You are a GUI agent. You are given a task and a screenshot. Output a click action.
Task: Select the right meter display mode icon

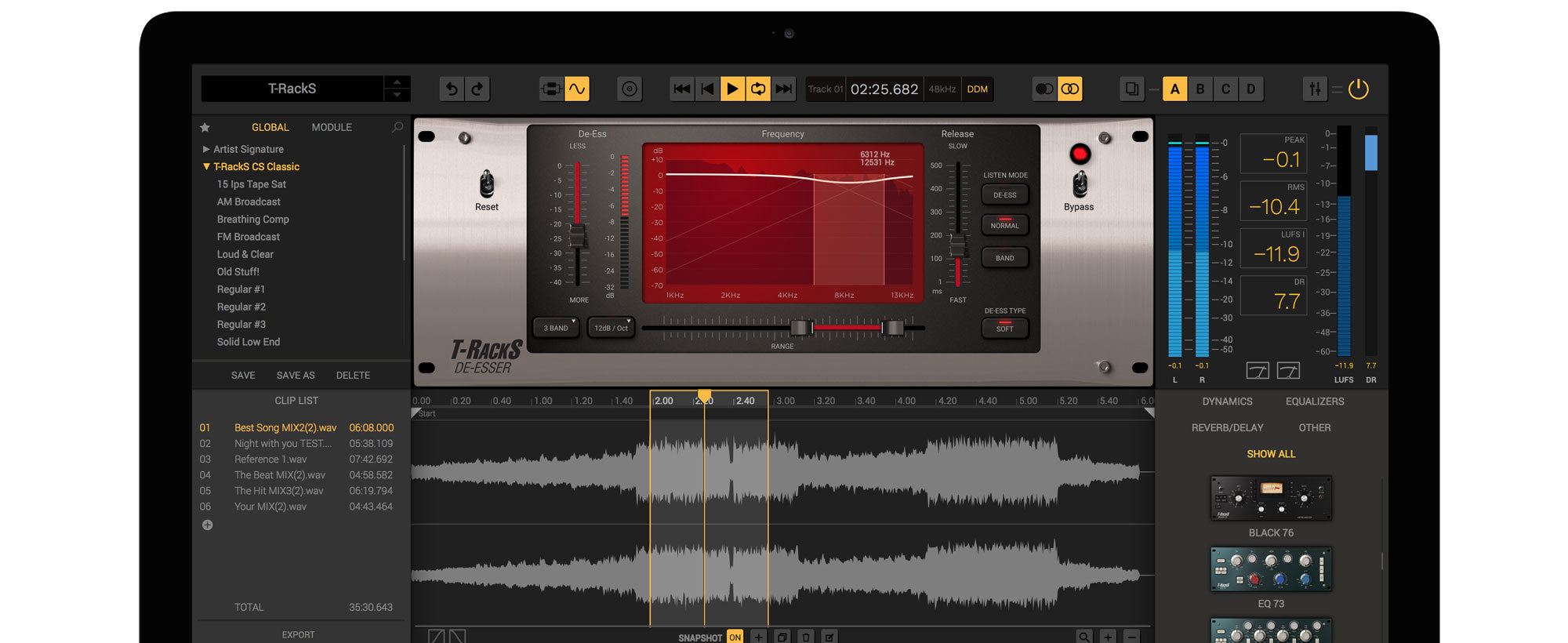pyautogui.click(x=1288, y=370)
